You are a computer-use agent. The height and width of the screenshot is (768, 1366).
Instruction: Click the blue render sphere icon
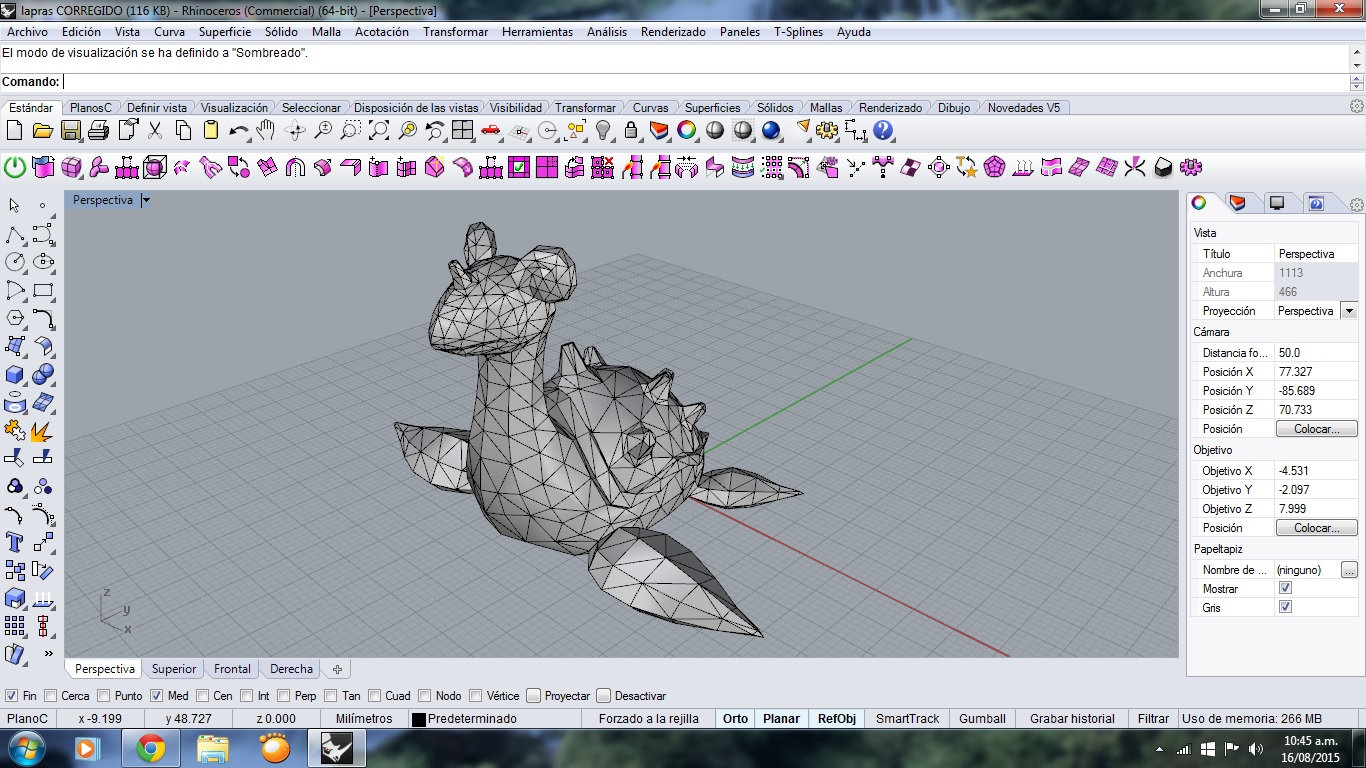[771, 130]
